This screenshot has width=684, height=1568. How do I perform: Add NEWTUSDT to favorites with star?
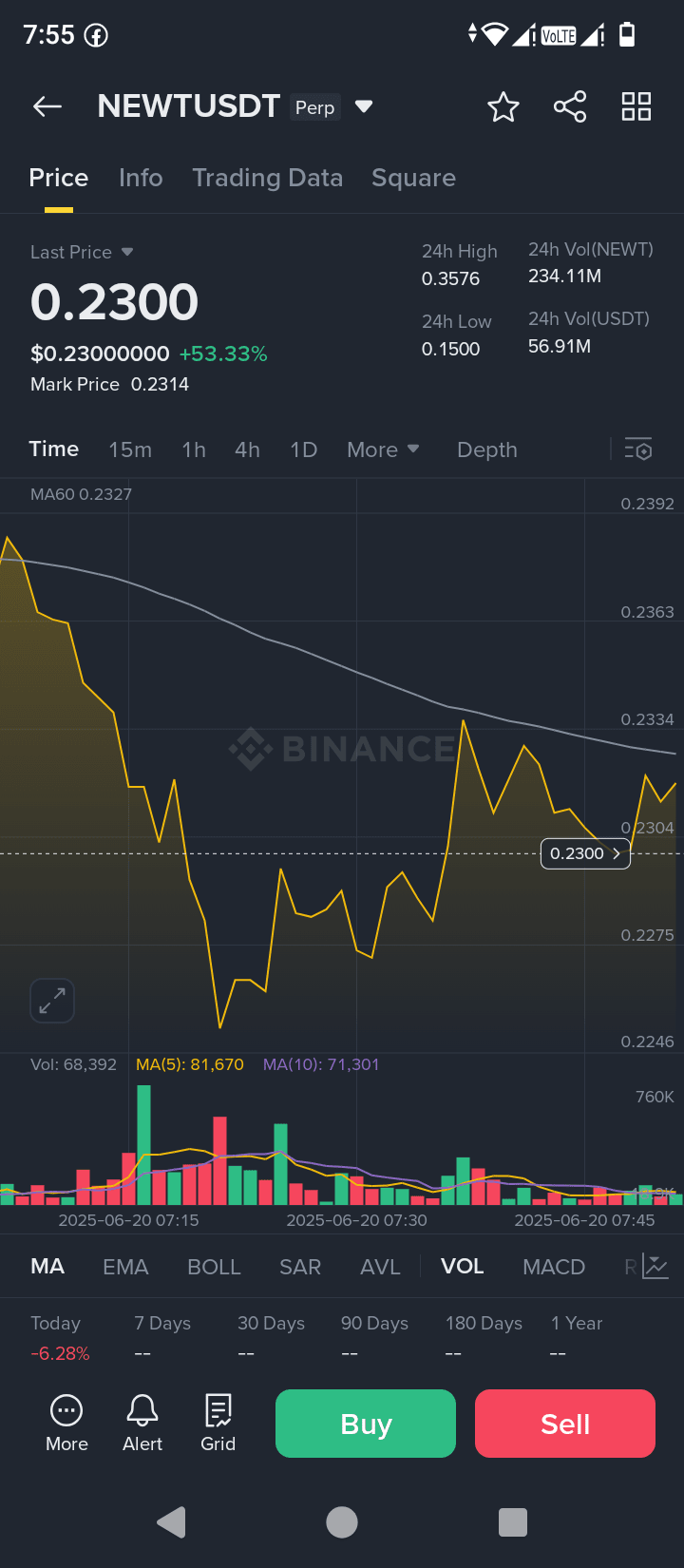pos(503,106)
